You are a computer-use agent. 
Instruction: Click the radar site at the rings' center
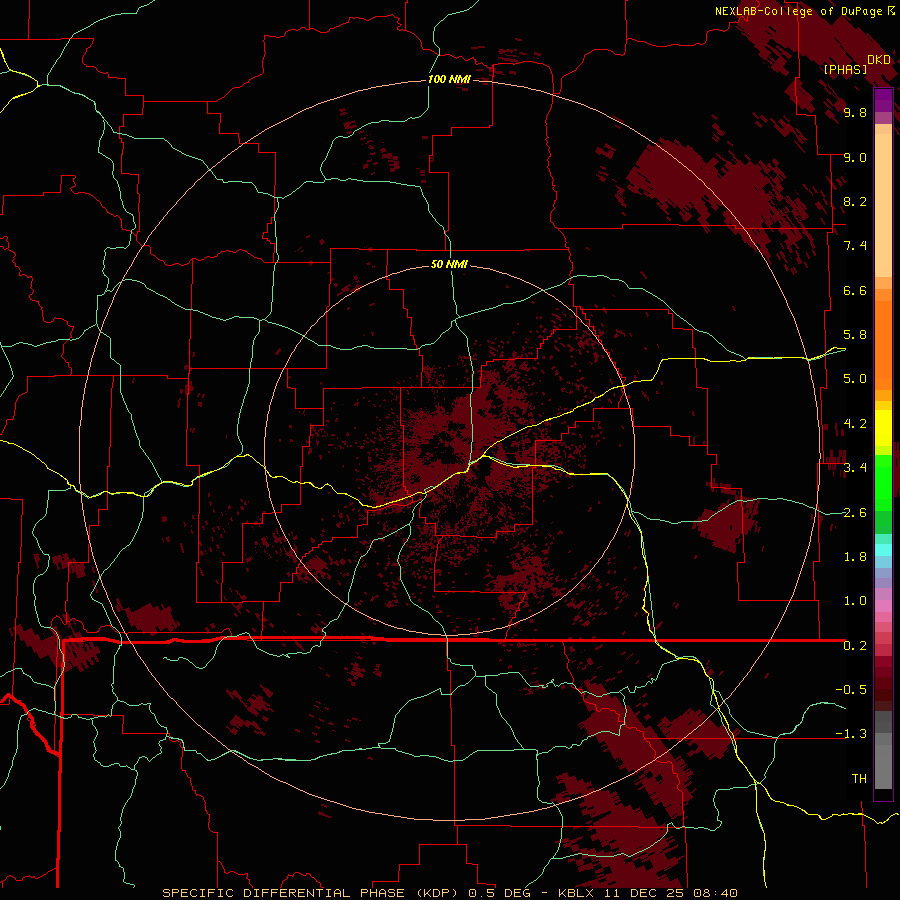[x=449, y=451]
